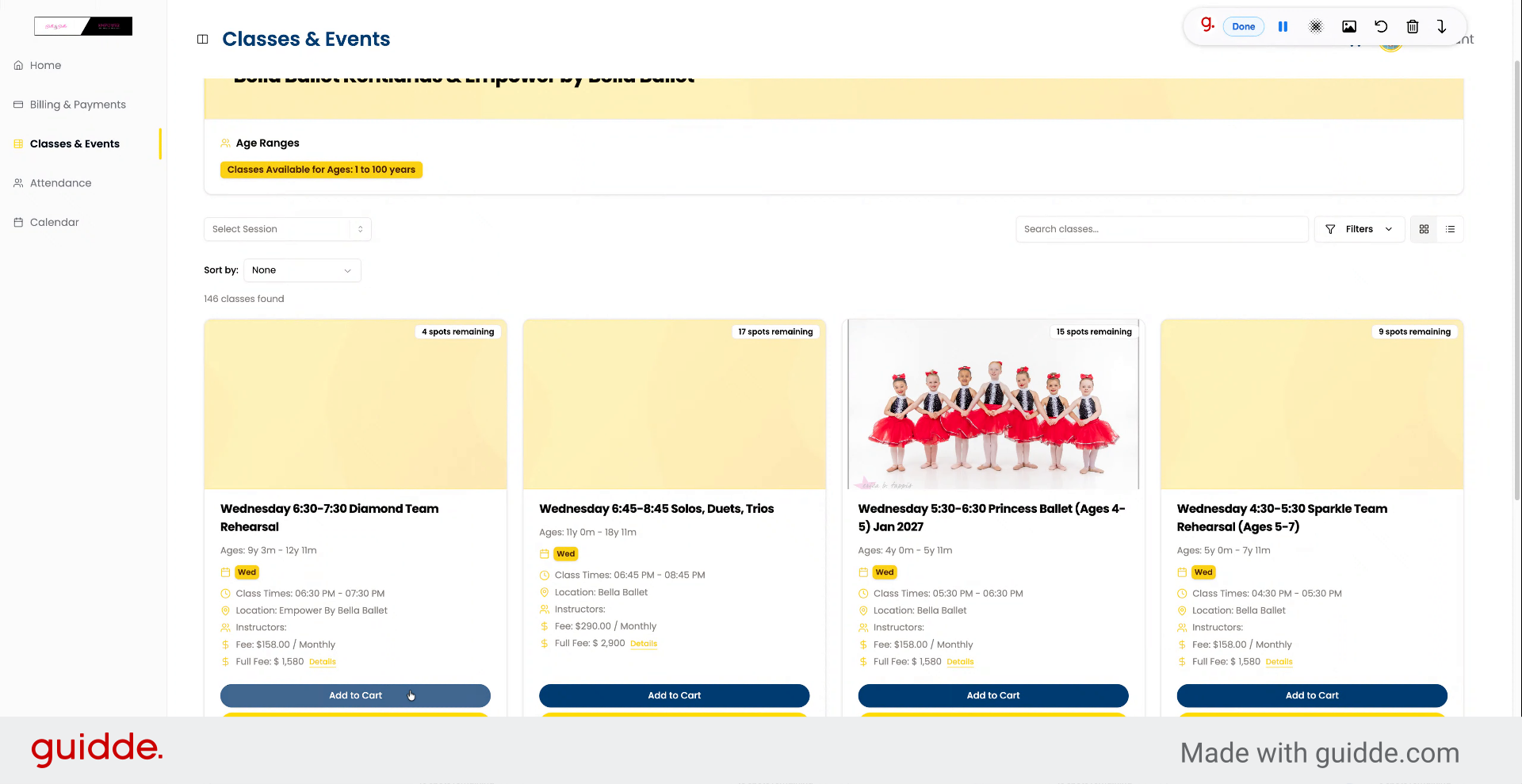Click the '4 spots remaining' badge

(x=457, y=332)
